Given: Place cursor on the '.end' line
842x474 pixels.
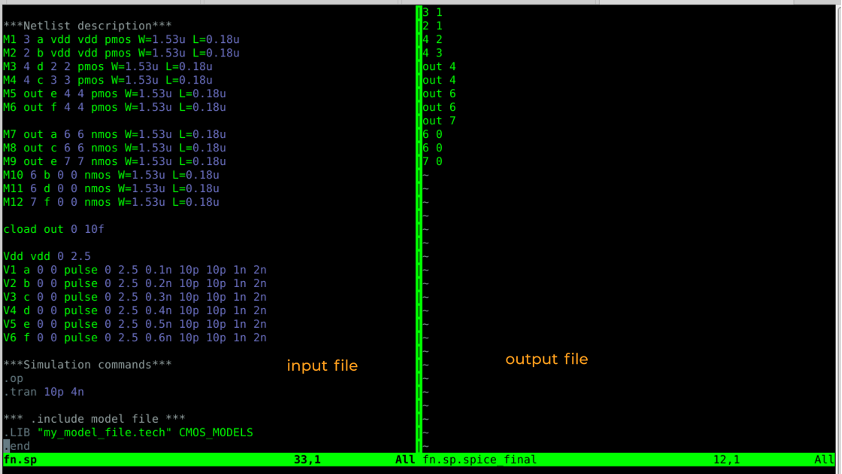Looking at the screenshot, I should click(x=17, y=446).
